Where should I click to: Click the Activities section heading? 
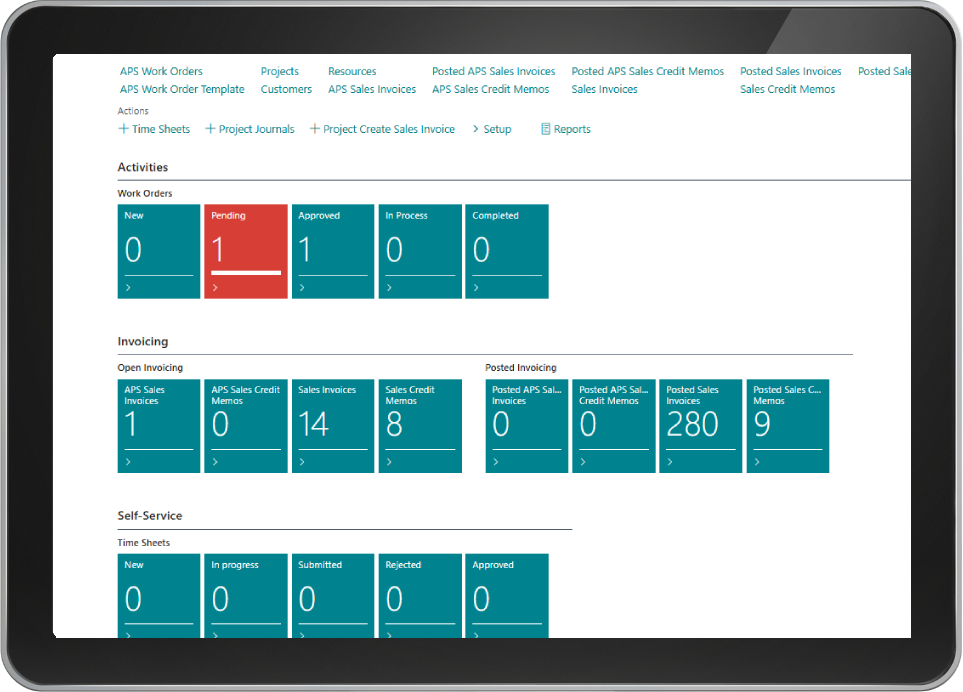click(142, 167)
